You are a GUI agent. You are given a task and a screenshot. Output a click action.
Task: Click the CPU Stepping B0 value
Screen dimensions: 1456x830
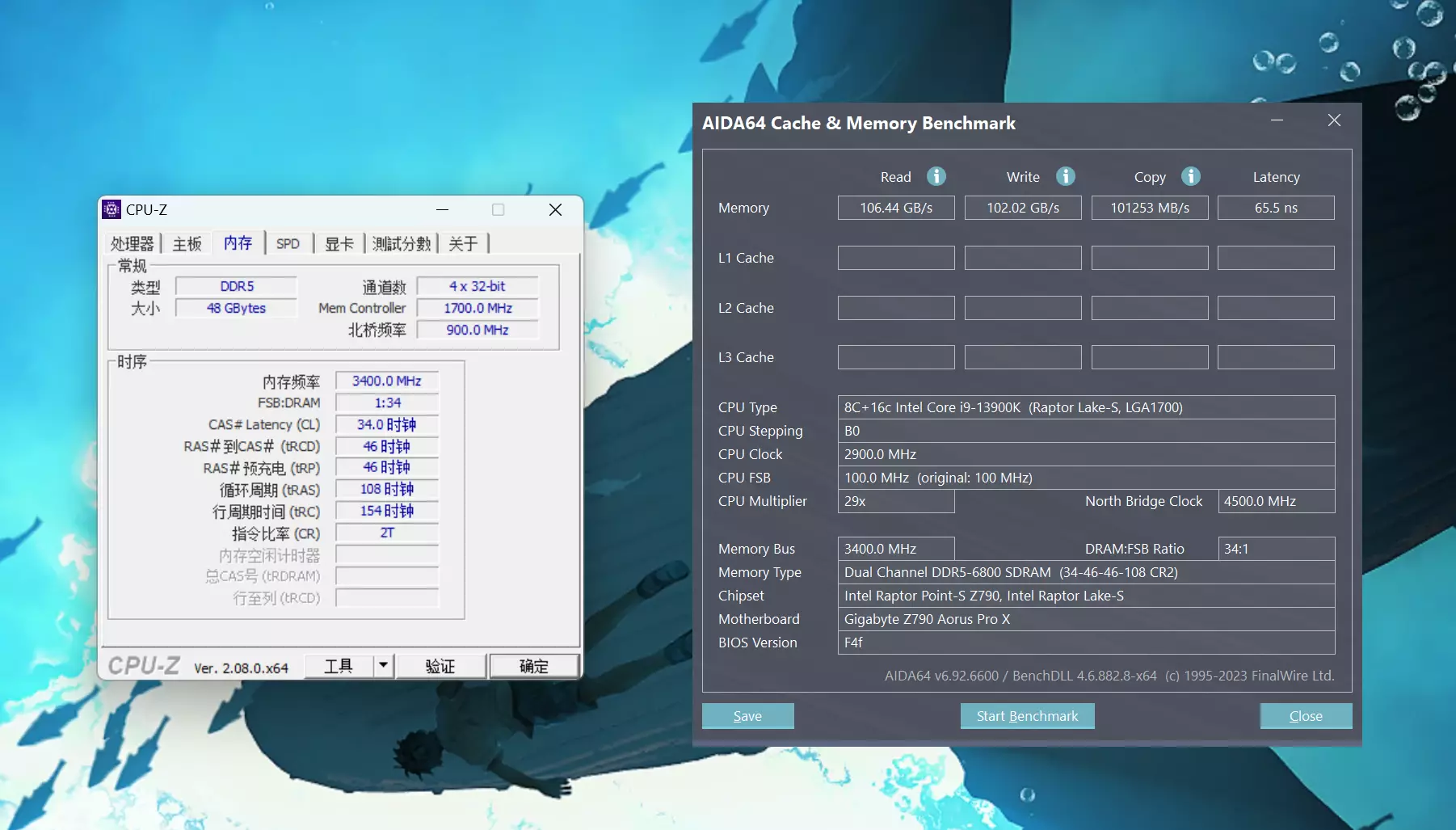click(x=1086, y=431)
